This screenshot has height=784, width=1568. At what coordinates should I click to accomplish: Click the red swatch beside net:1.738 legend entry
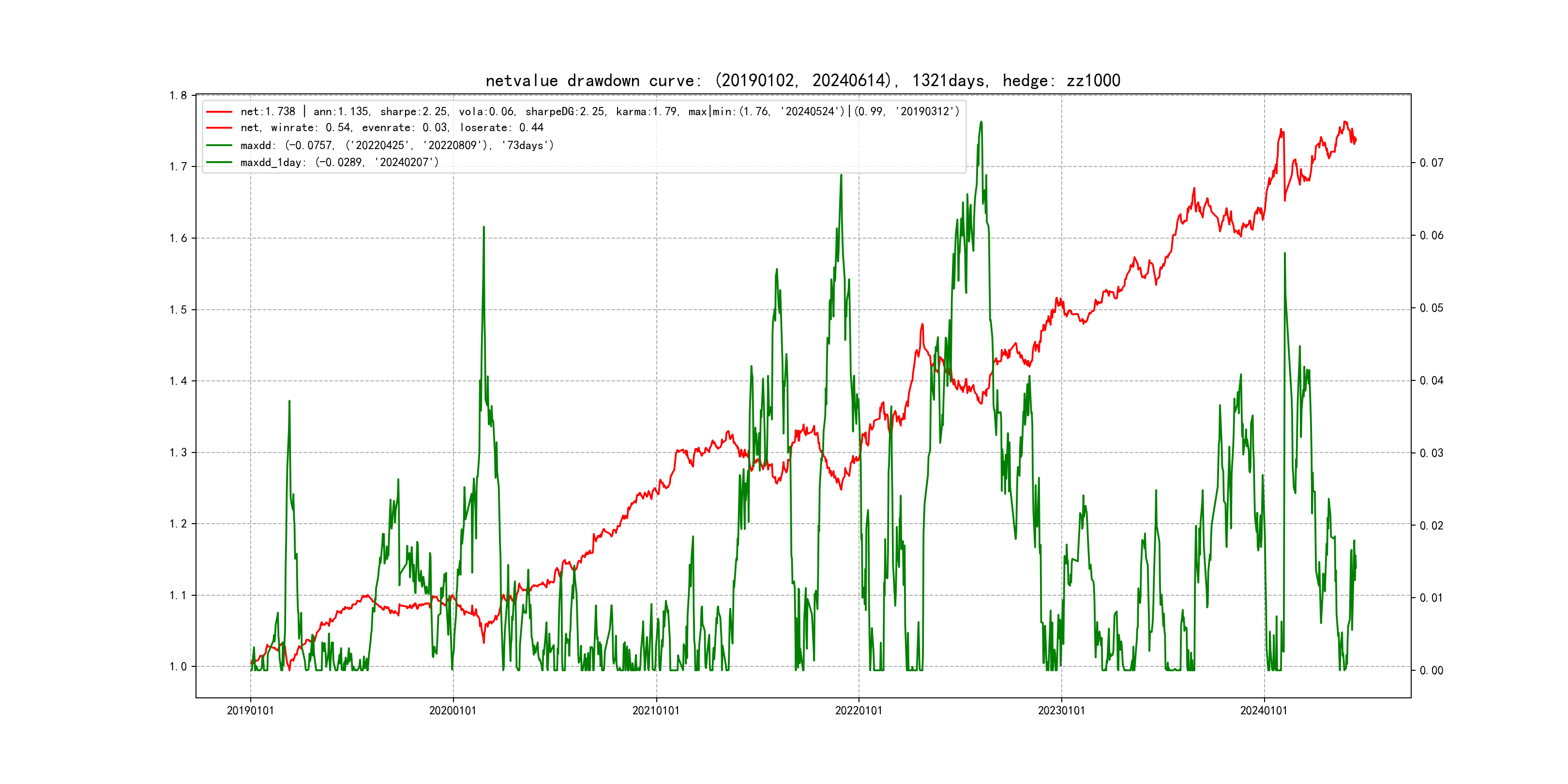pos(219,112)
